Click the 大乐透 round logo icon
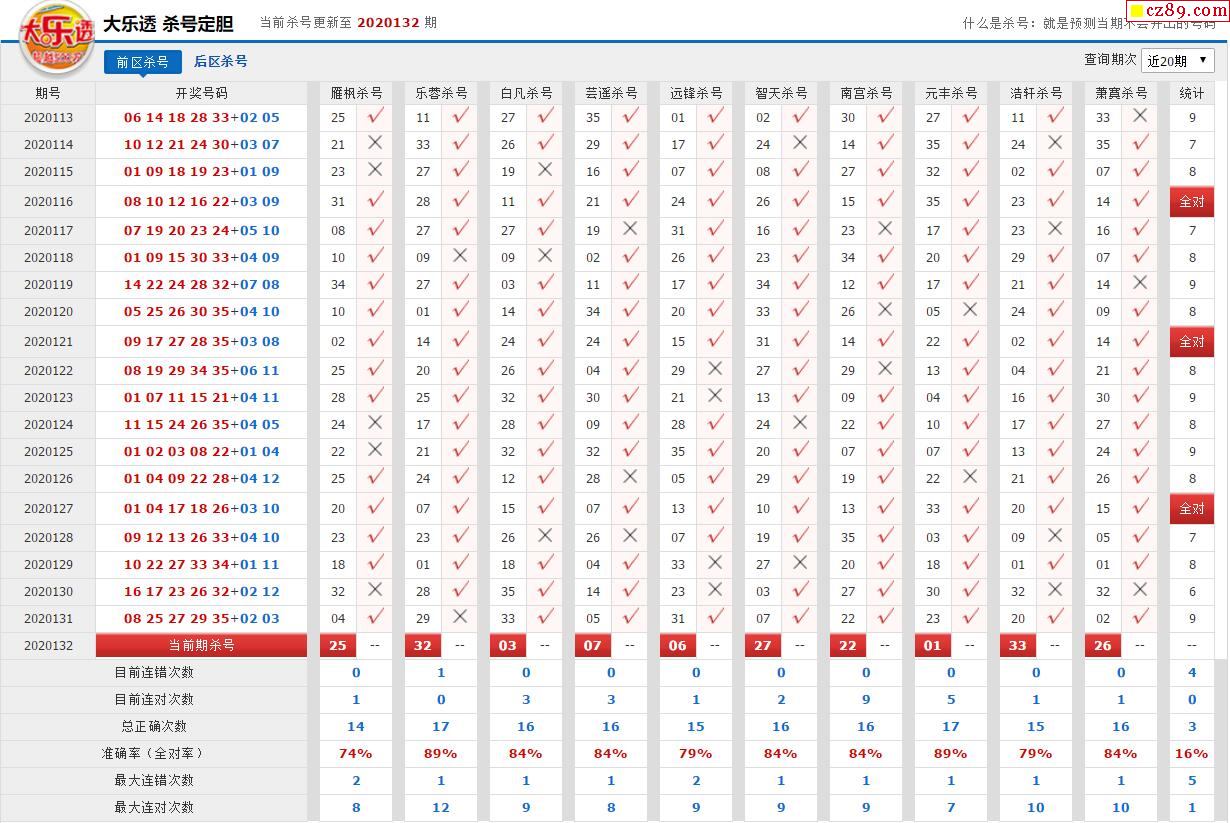1230x823 pixels. [x=57, y=40]
